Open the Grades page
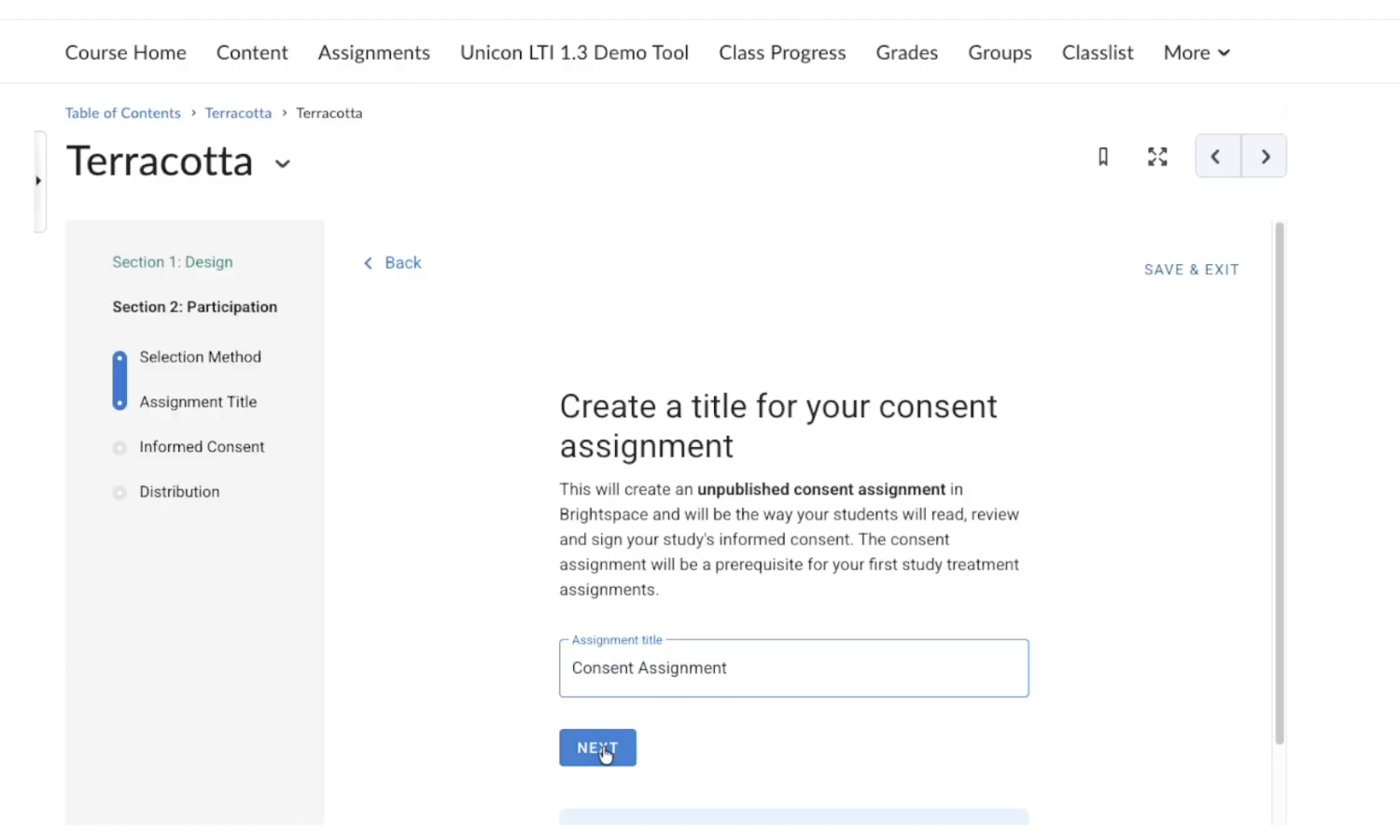This screenshot has width=1400, height=840. [906, 52]
